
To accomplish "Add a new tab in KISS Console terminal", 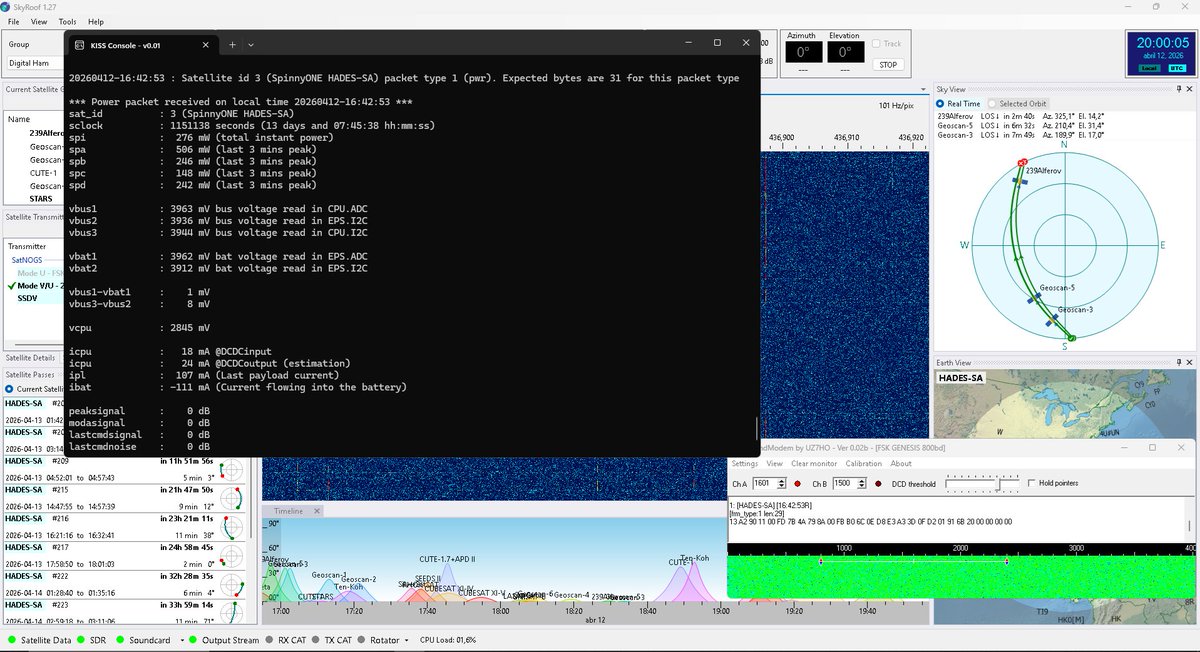I will point(231,44).
